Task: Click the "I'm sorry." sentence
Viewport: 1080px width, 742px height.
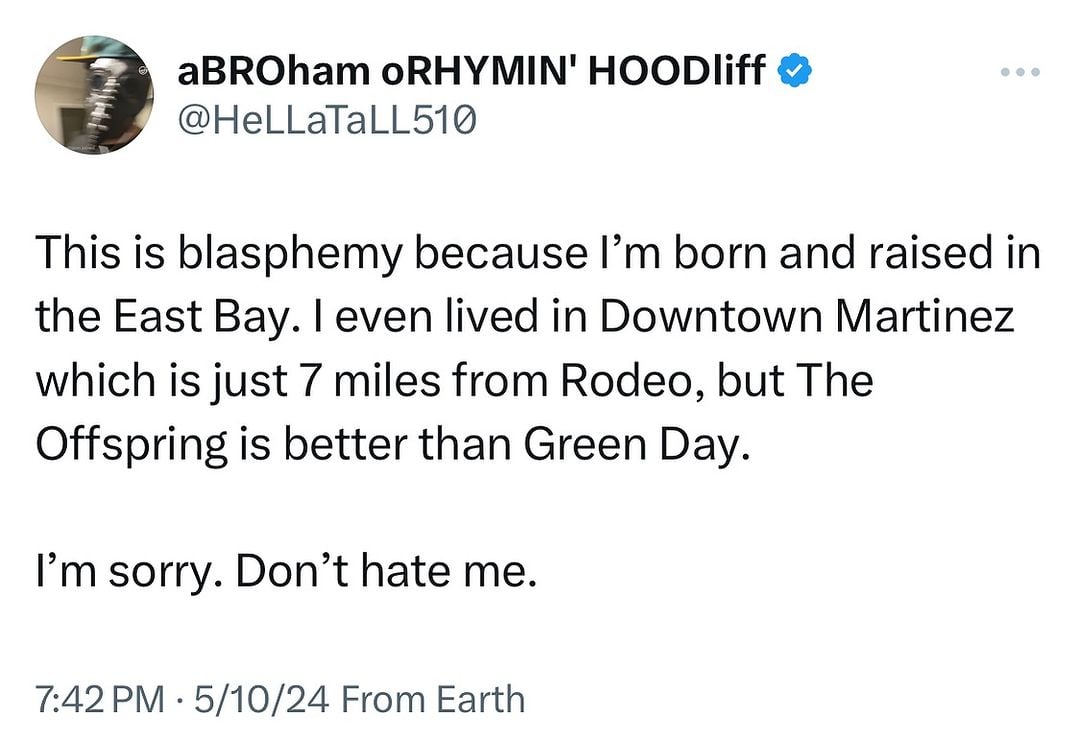Action: tap(126, 573)
